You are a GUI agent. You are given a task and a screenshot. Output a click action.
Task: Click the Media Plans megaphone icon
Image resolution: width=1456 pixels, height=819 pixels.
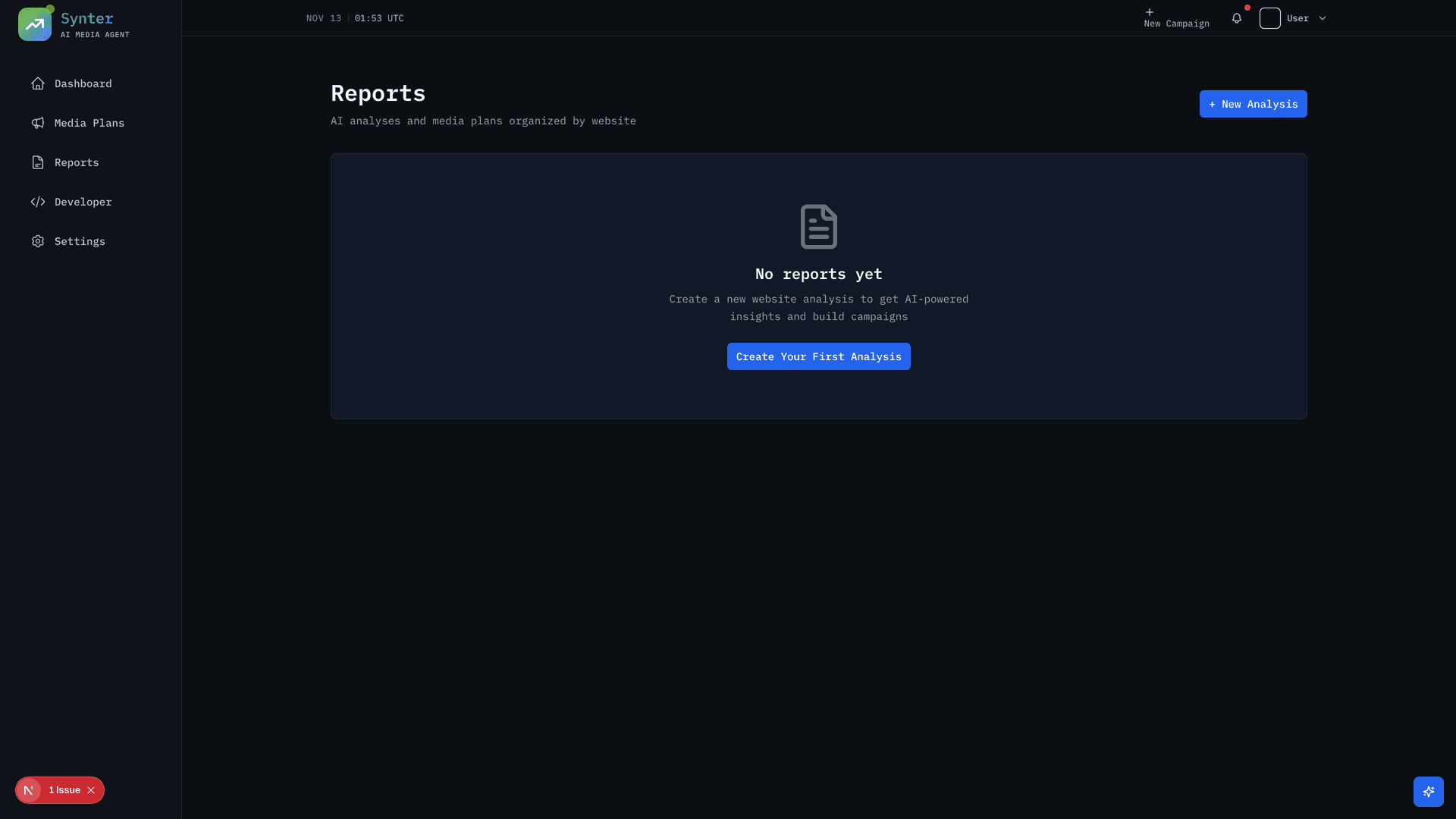[x=38, y=123]
